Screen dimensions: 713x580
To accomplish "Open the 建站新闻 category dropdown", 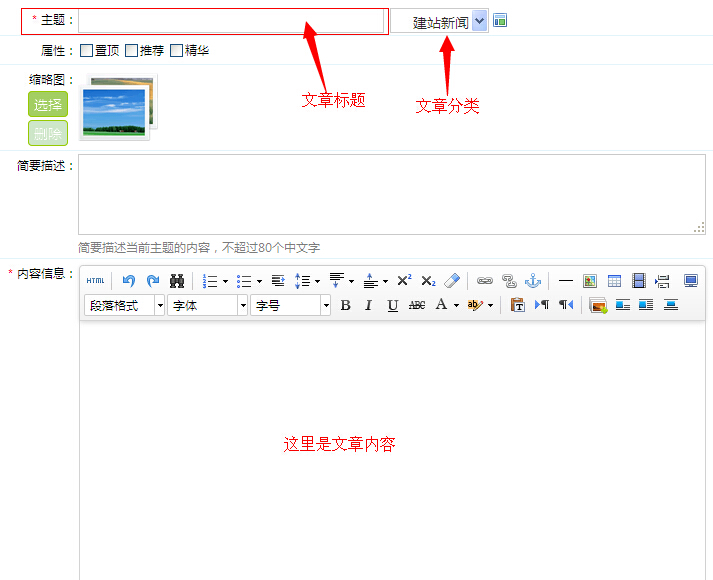I will point(479,21).
